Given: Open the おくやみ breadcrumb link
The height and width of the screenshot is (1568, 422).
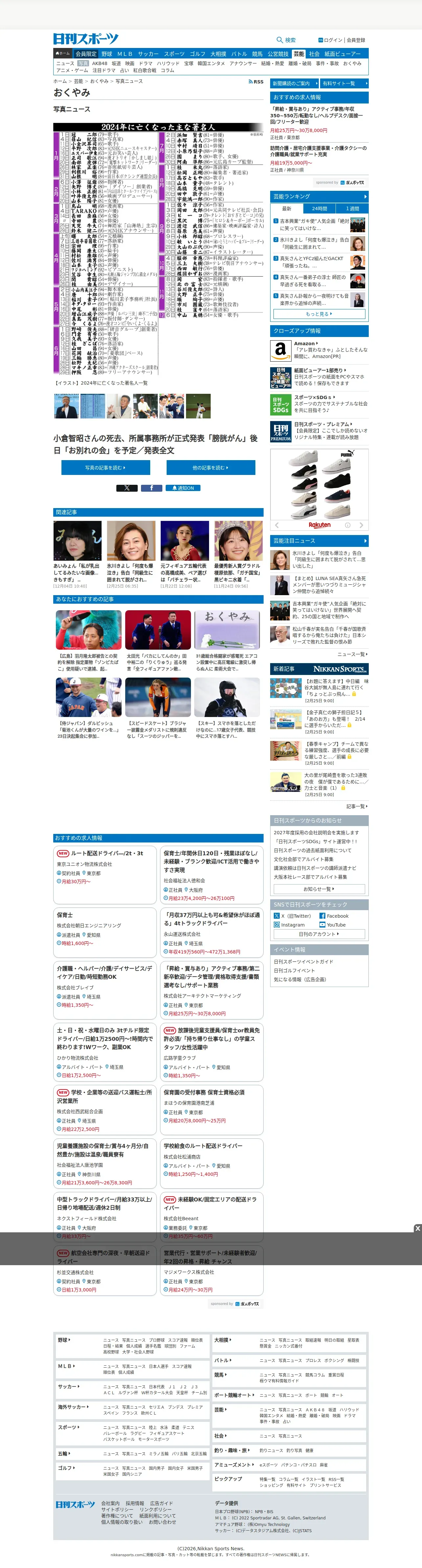Looking at the screenshot, I should tap(99, 81).
